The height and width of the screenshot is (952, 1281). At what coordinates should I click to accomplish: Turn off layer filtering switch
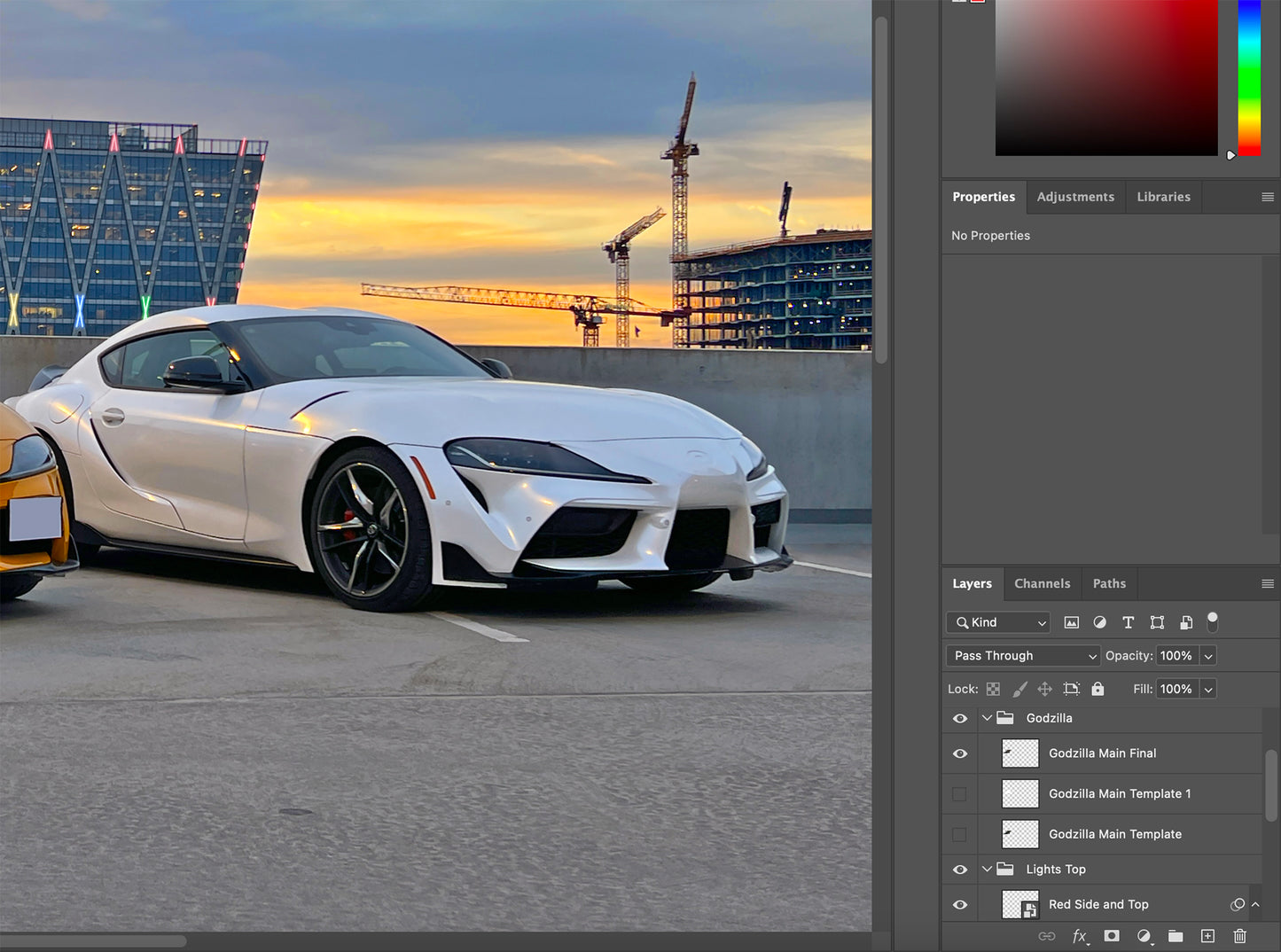[1212, 621]
